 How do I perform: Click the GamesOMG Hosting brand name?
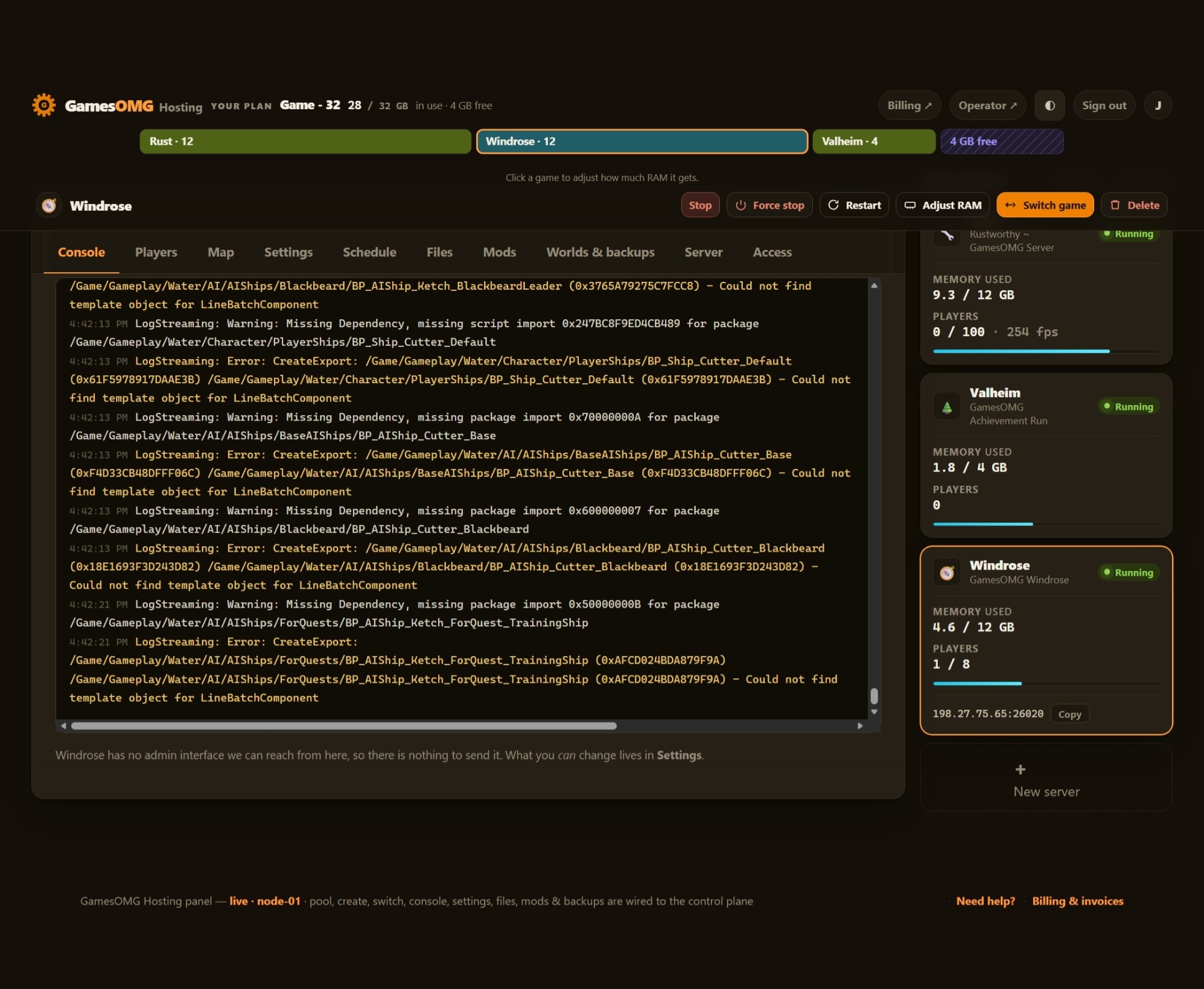[133, 106]
